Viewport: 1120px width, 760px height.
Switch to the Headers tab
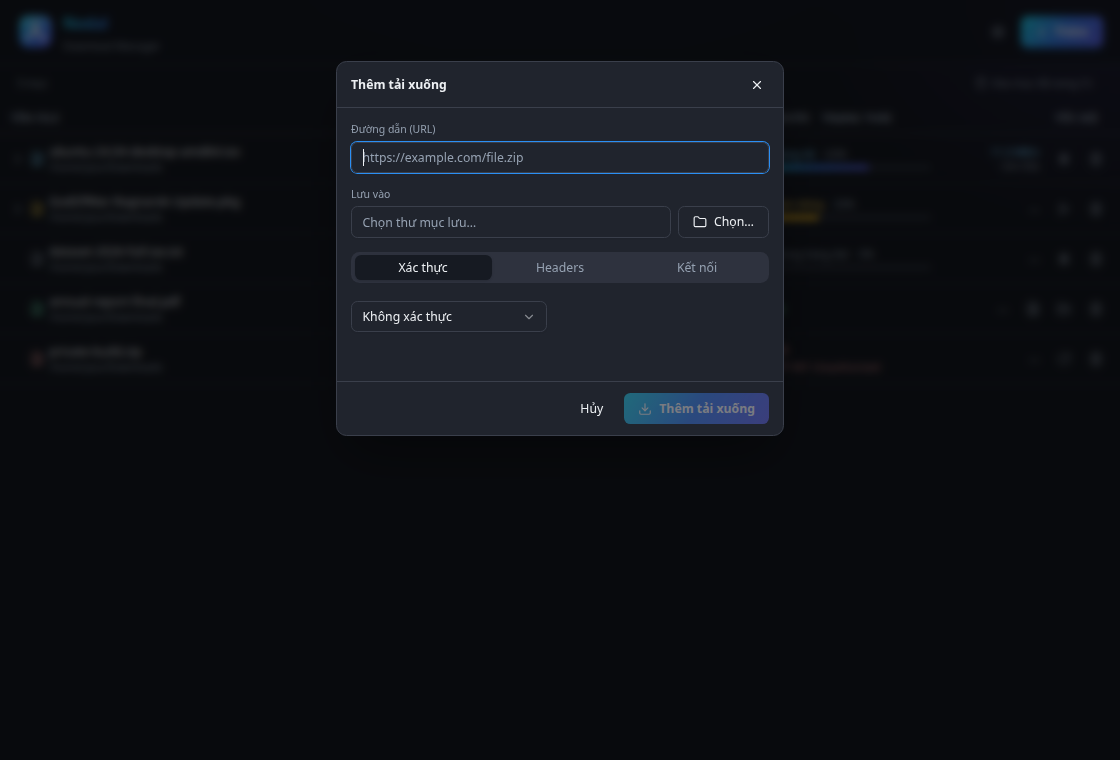pyautogui.click(x=560, y=267)
